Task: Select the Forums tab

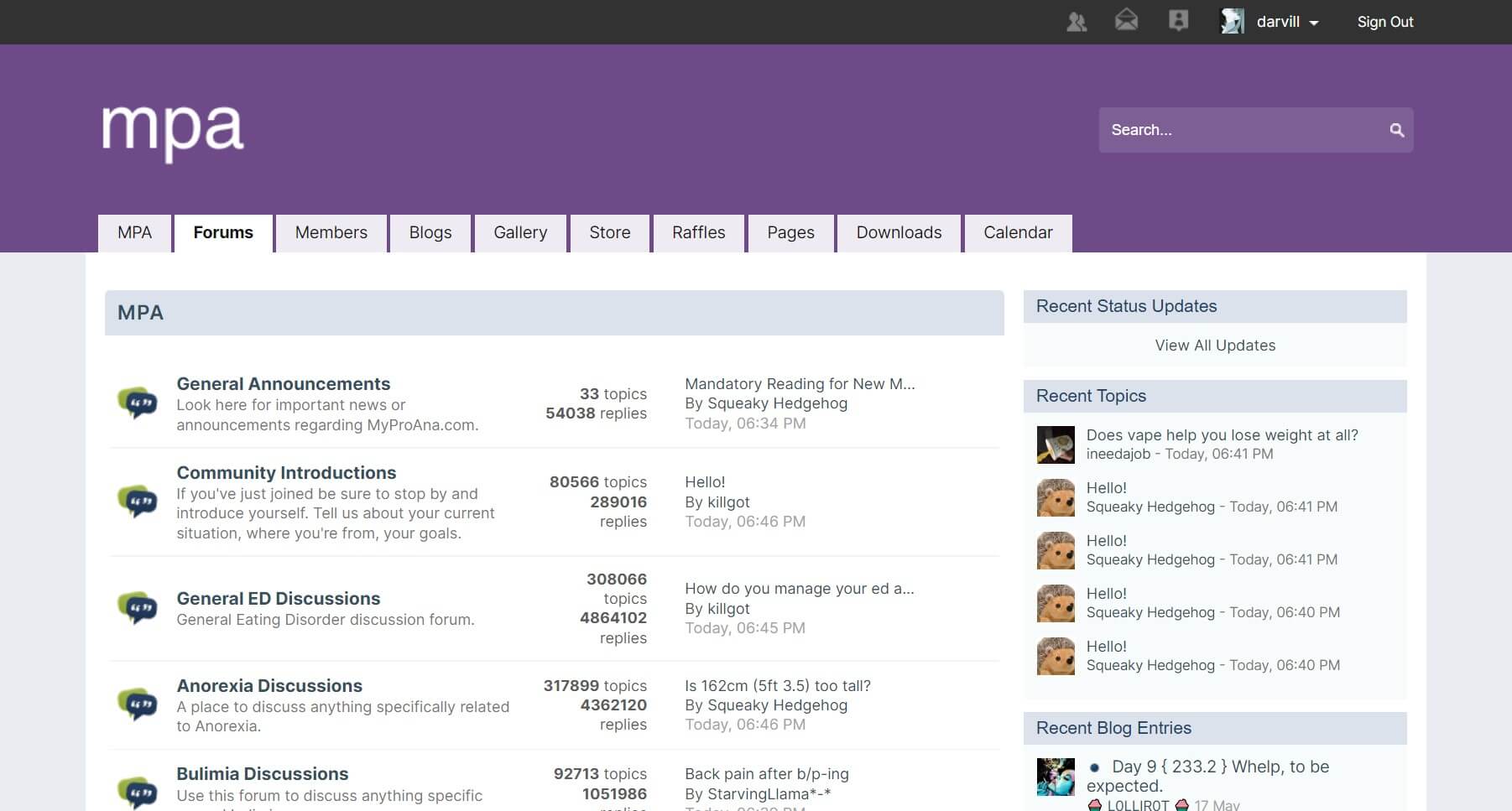Action: [223, 233]
